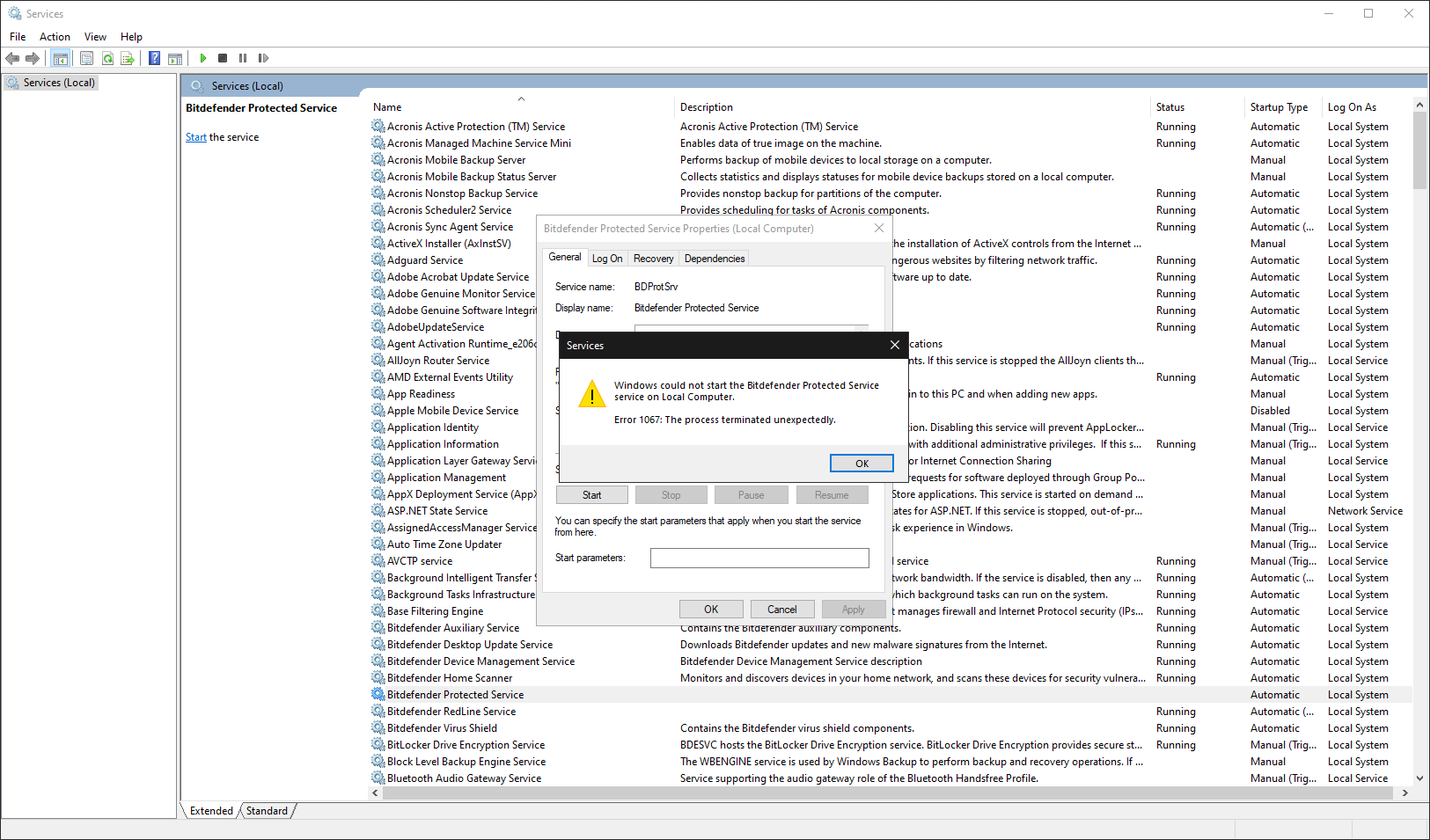This screenshot has height=840, width=1430.
Task: Sort by the Startup Type column header
Action: 1285,107
